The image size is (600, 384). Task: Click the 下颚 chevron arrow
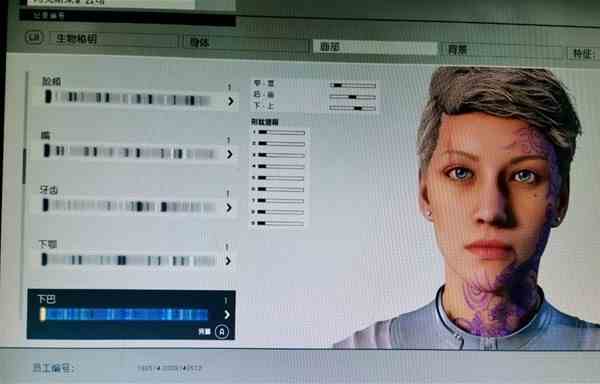click(228, 261)
